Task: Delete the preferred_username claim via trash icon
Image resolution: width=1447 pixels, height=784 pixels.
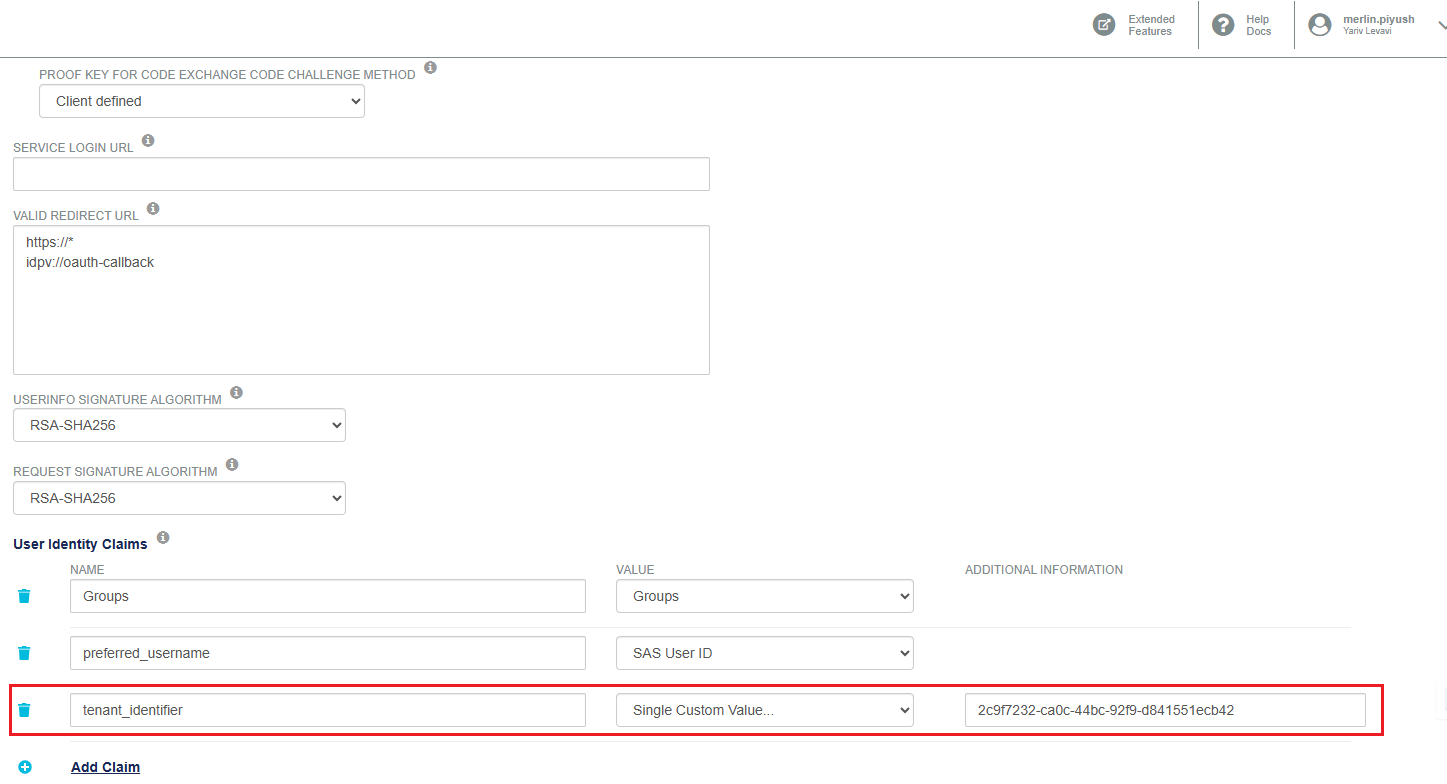Action: (x=24, y=653)
